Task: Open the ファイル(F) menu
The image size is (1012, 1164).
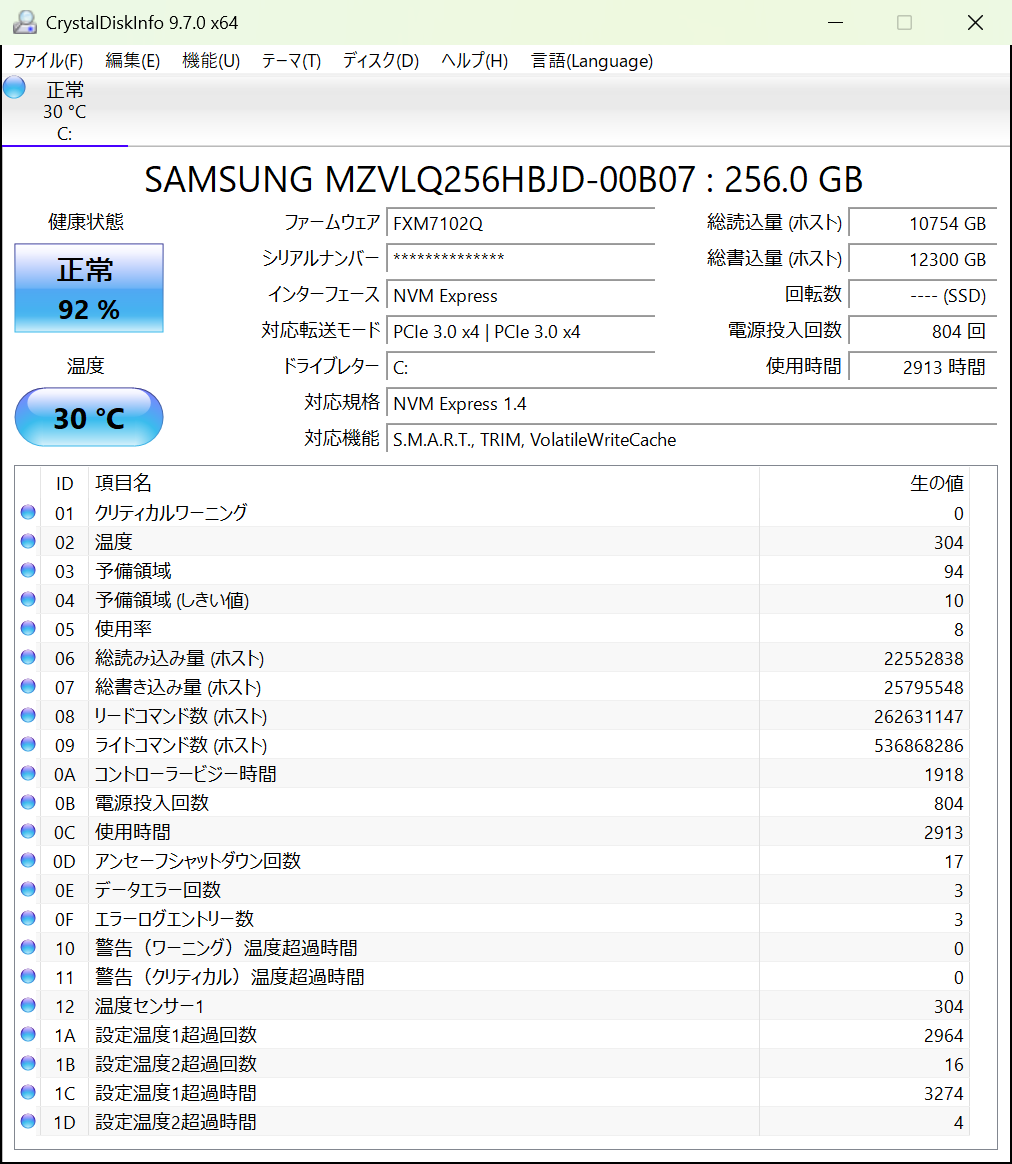Action: coord(48,61)
